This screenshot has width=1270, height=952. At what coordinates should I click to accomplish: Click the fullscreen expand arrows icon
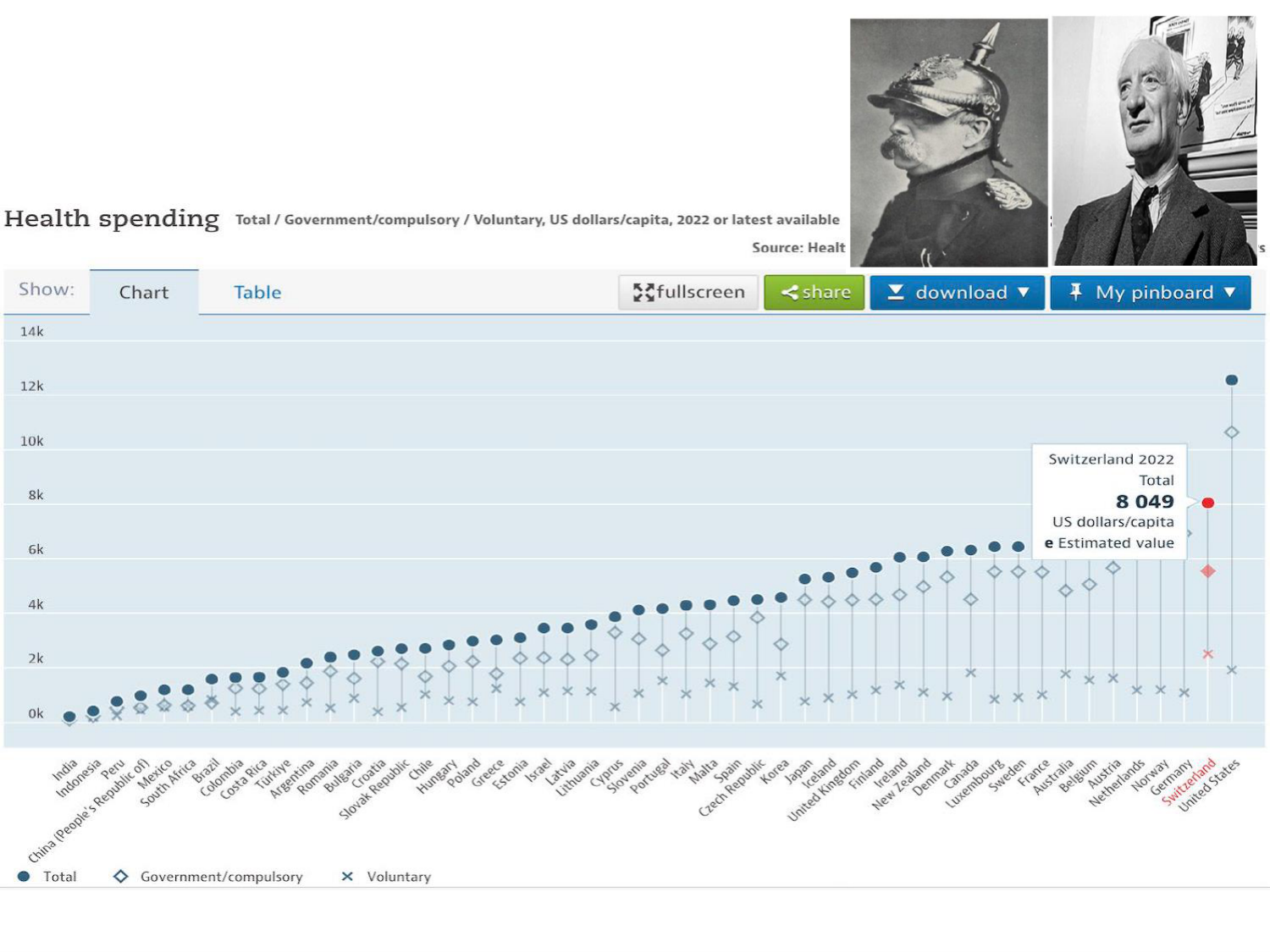(x=643, y=293)
